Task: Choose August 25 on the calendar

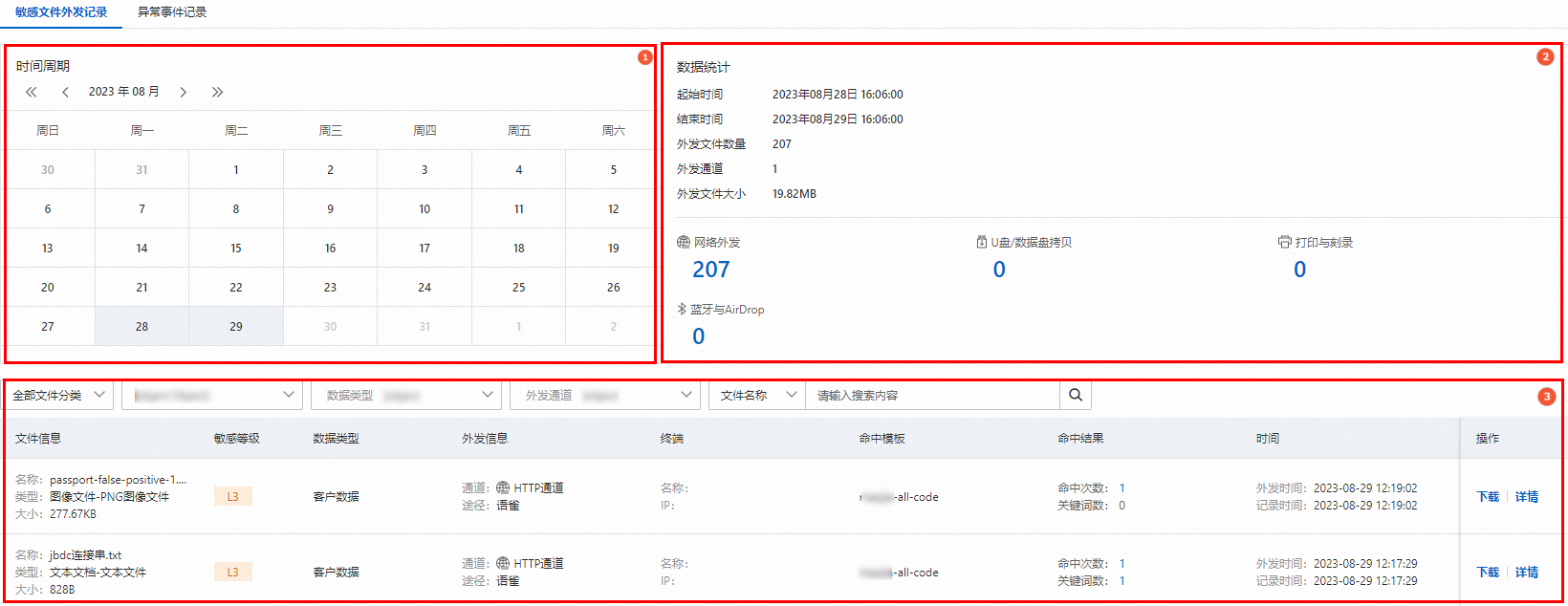Action: [x=518, y=287]
